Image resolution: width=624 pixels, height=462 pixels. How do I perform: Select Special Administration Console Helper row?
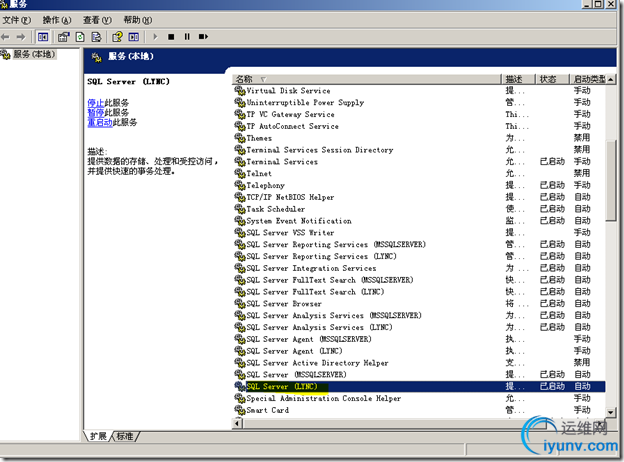coord(419,398)
